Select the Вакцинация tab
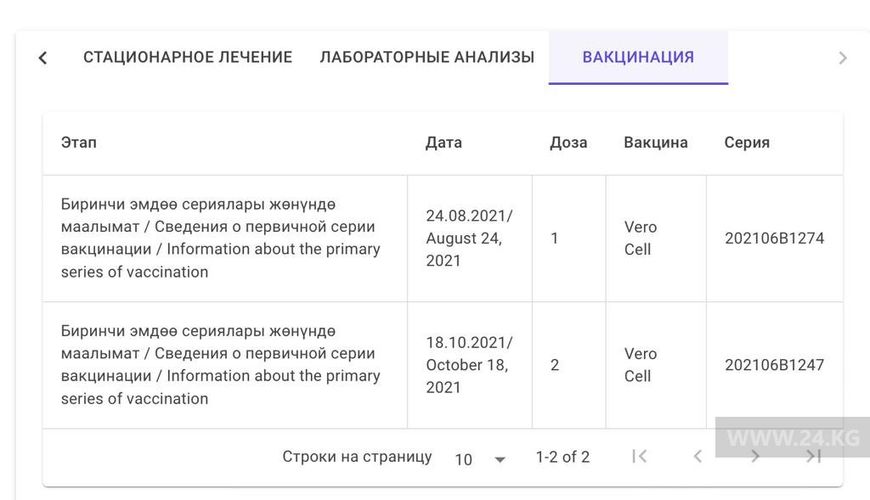Viewport: 870px width, 500px height. click(638, 57)
